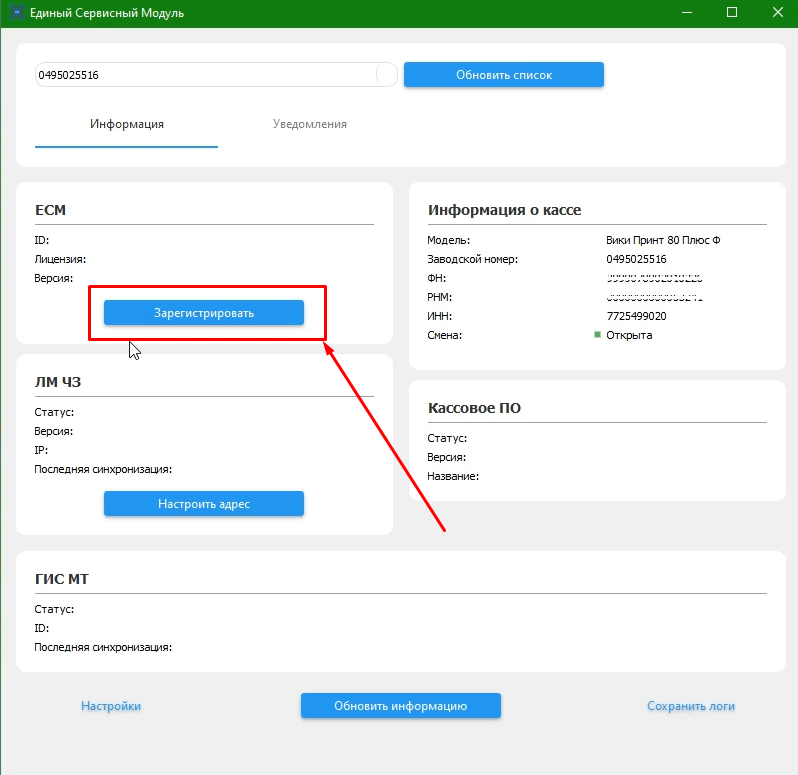Click the Зарегистрировать button
The height and width of the screenshot is (775, 798).
[204, 312]
